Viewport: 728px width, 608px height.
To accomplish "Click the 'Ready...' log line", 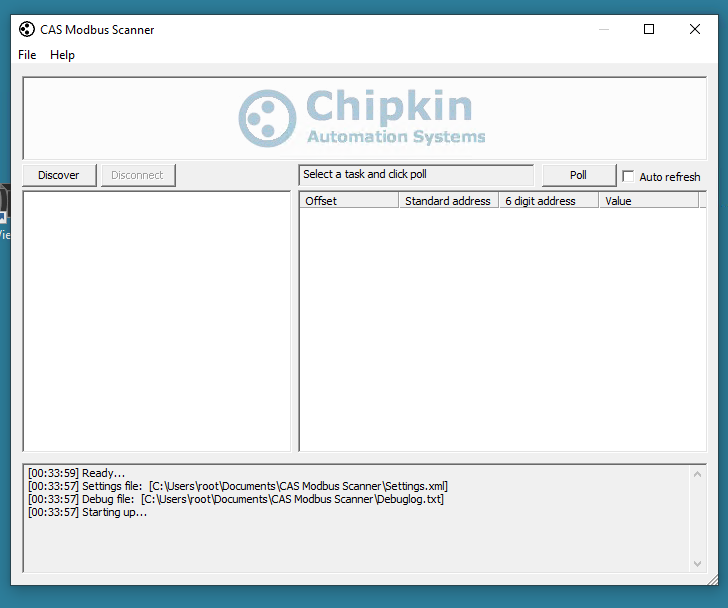I will (77, 473).
